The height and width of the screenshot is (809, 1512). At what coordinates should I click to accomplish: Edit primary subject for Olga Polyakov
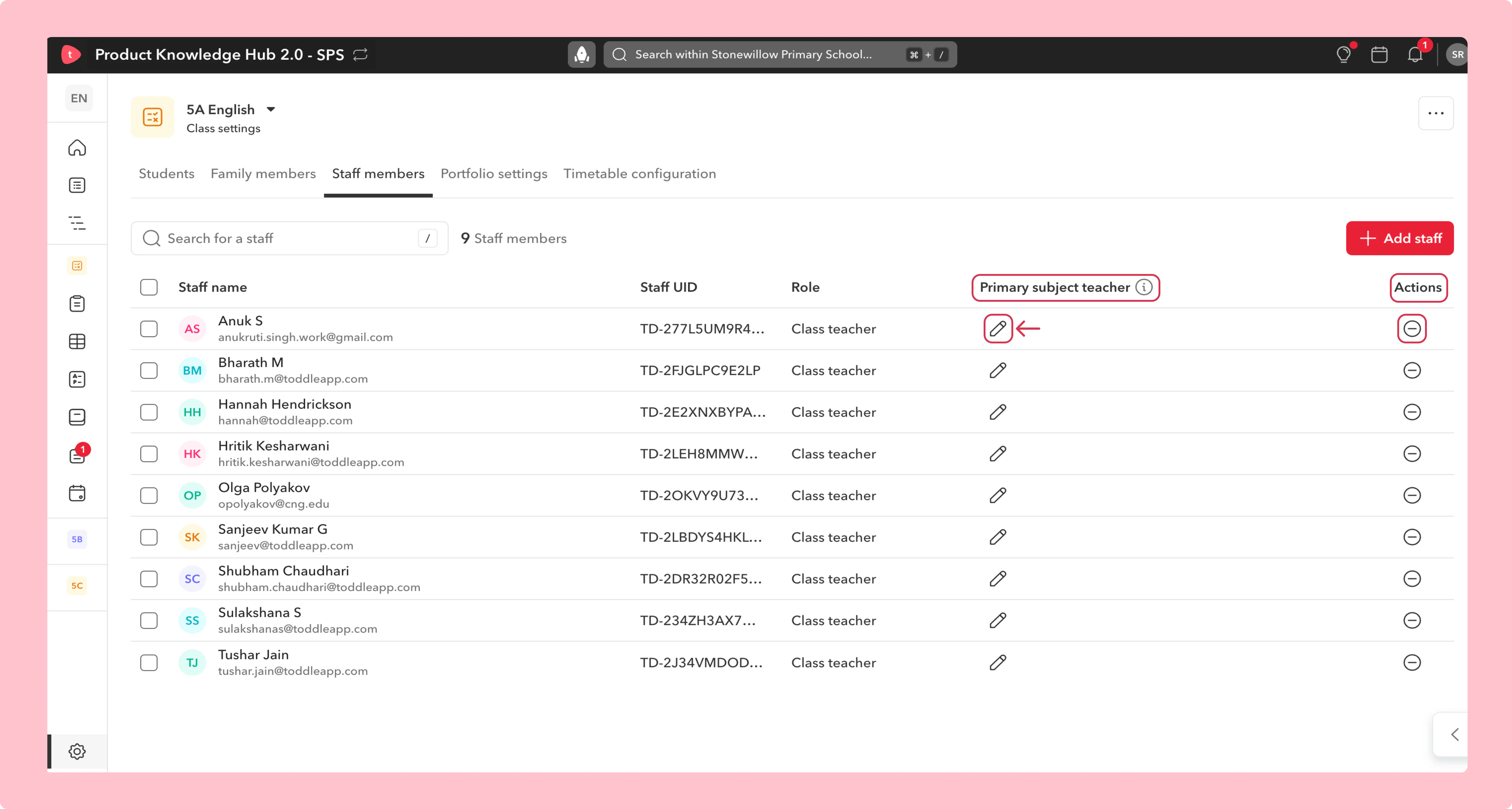pyautogui.click(x=998, y=495)
